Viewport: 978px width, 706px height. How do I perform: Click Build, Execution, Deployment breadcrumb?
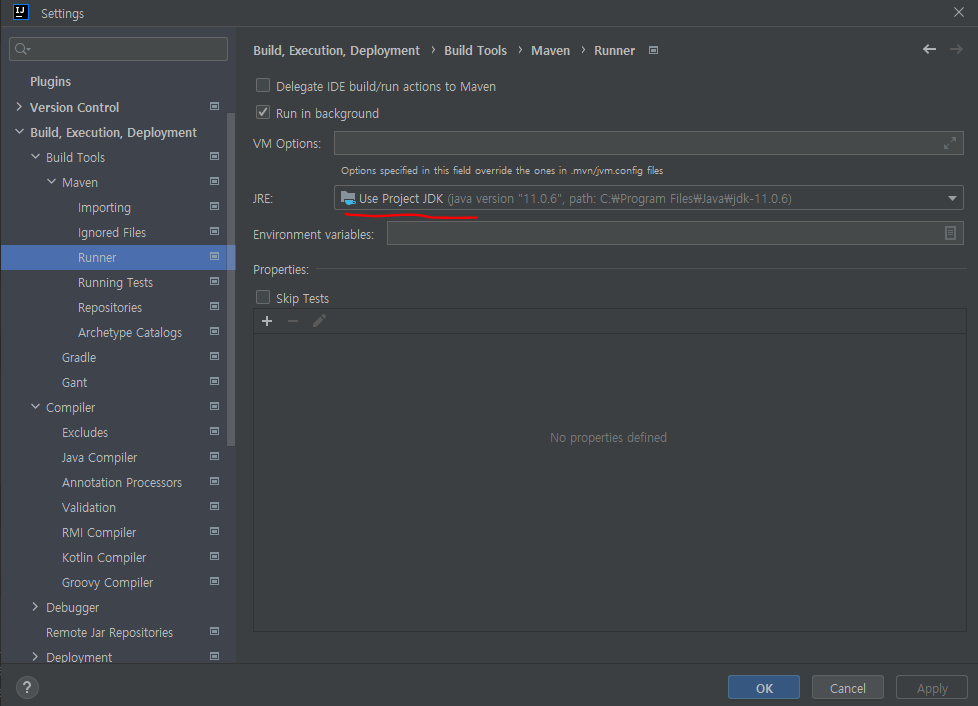click(x=336, y=51)
